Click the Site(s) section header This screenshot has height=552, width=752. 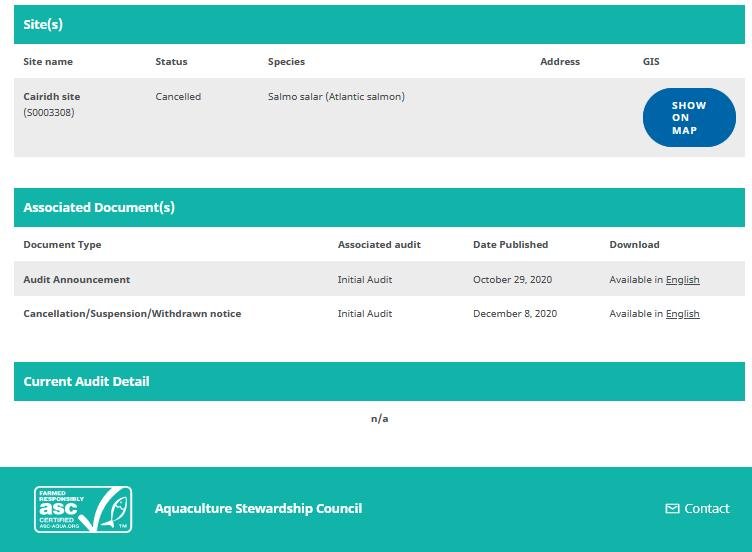click(x=43, y=25)
